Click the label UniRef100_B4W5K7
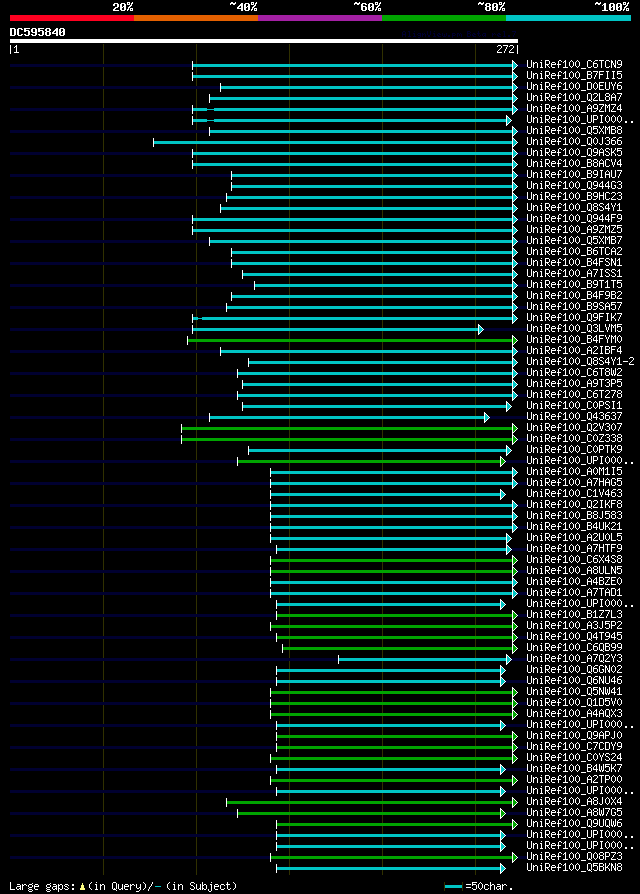This screenshot has height=894, width=640. click(574, 769)
